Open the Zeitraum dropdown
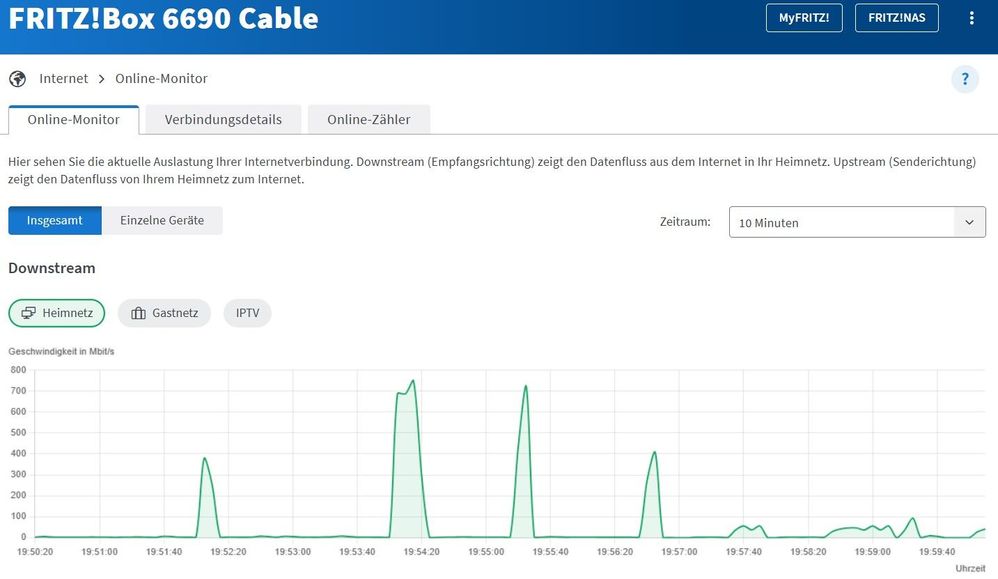 pos(856,222)
